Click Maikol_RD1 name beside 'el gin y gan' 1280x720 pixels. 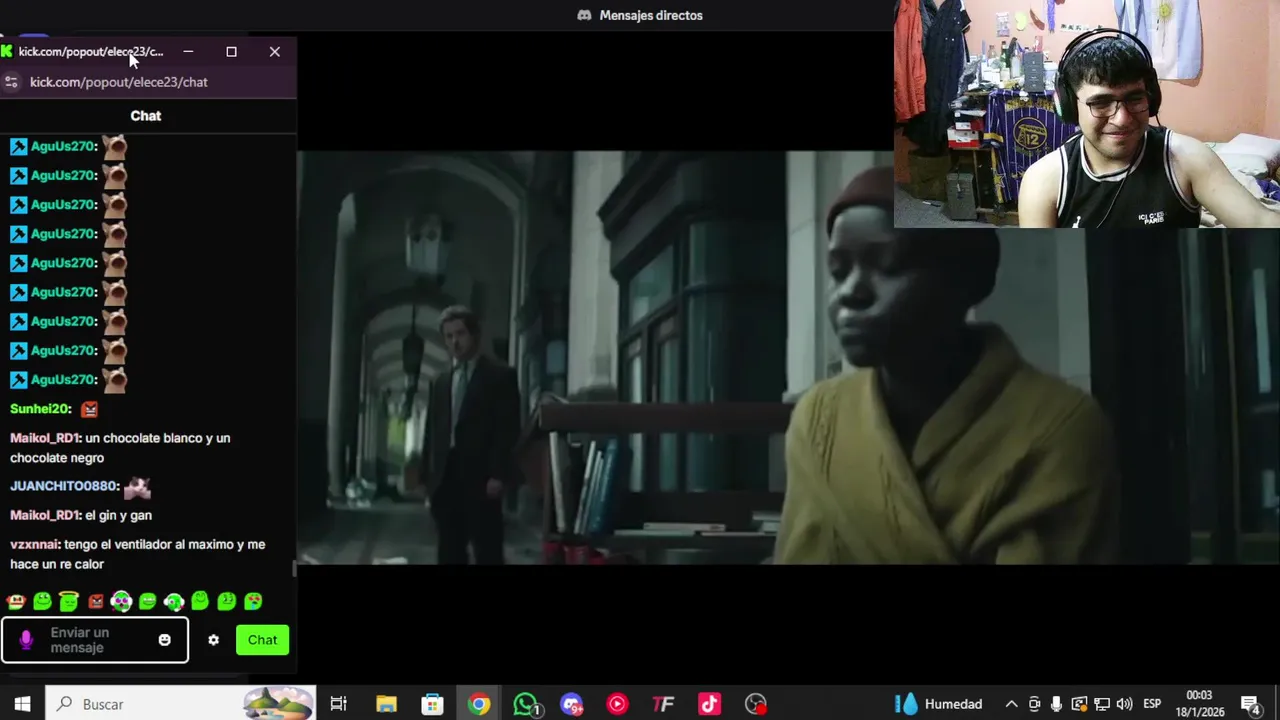[45, 515]
